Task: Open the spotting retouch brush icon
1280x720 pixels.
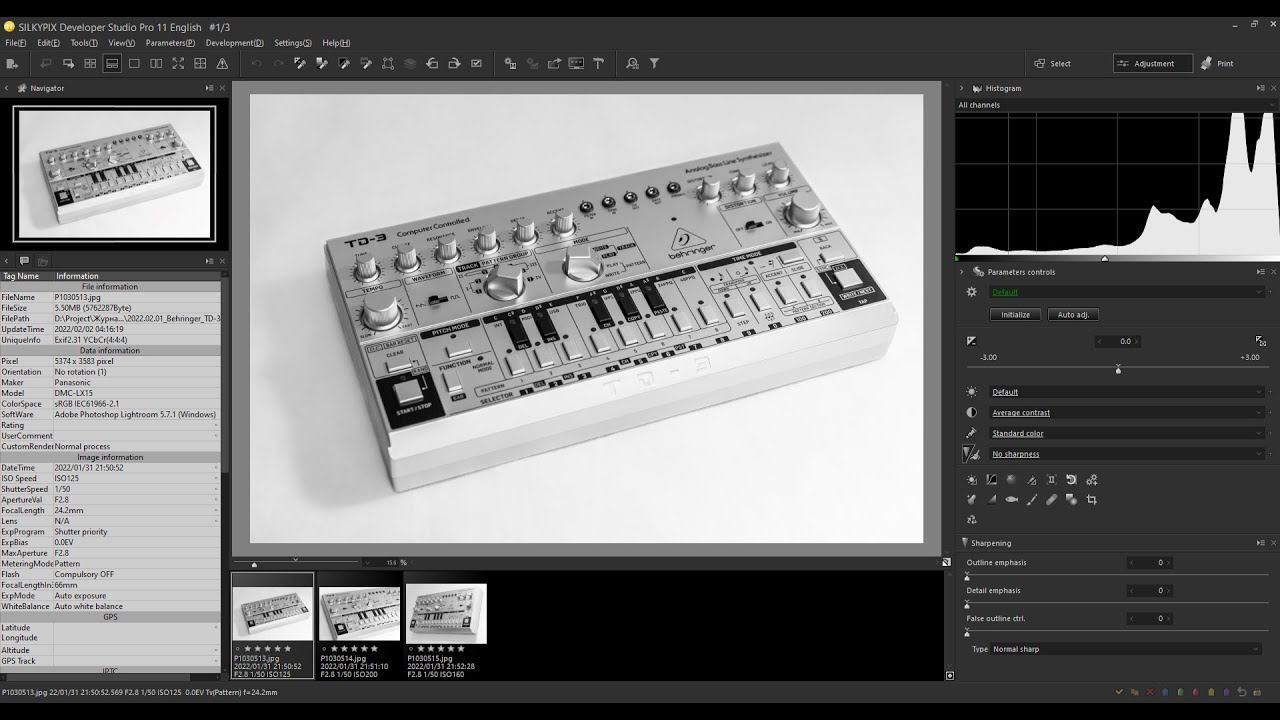Action: pyautogui.click(x=1051, y=500)
